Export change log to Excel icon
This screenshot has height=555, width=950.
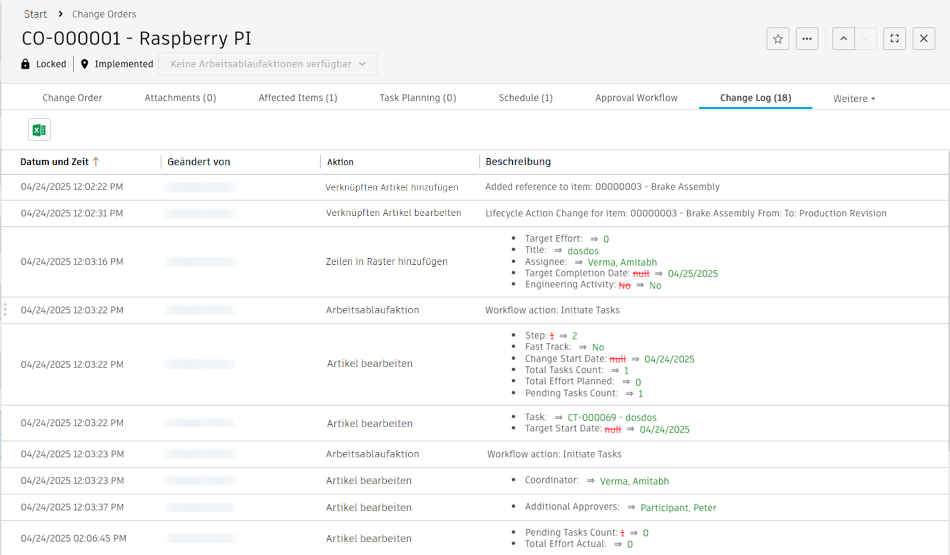[39, 130]
